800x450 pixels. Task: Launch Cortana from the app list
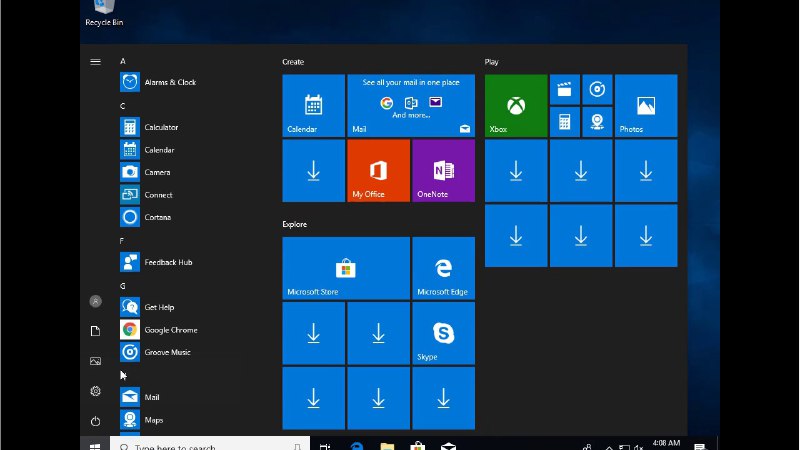(x=146, y=217)
